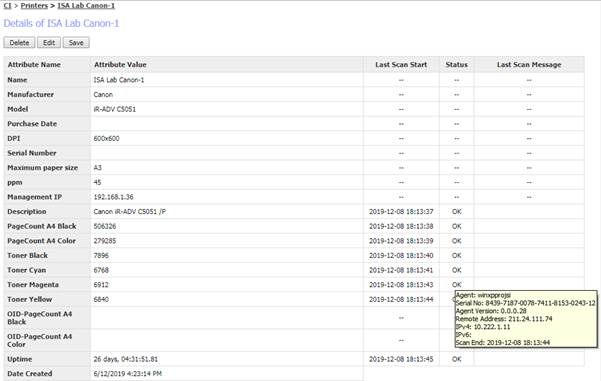Click the Toner Cyan value 6768
Viewport: 601px width, 381px height.
[x=101, y=270]
